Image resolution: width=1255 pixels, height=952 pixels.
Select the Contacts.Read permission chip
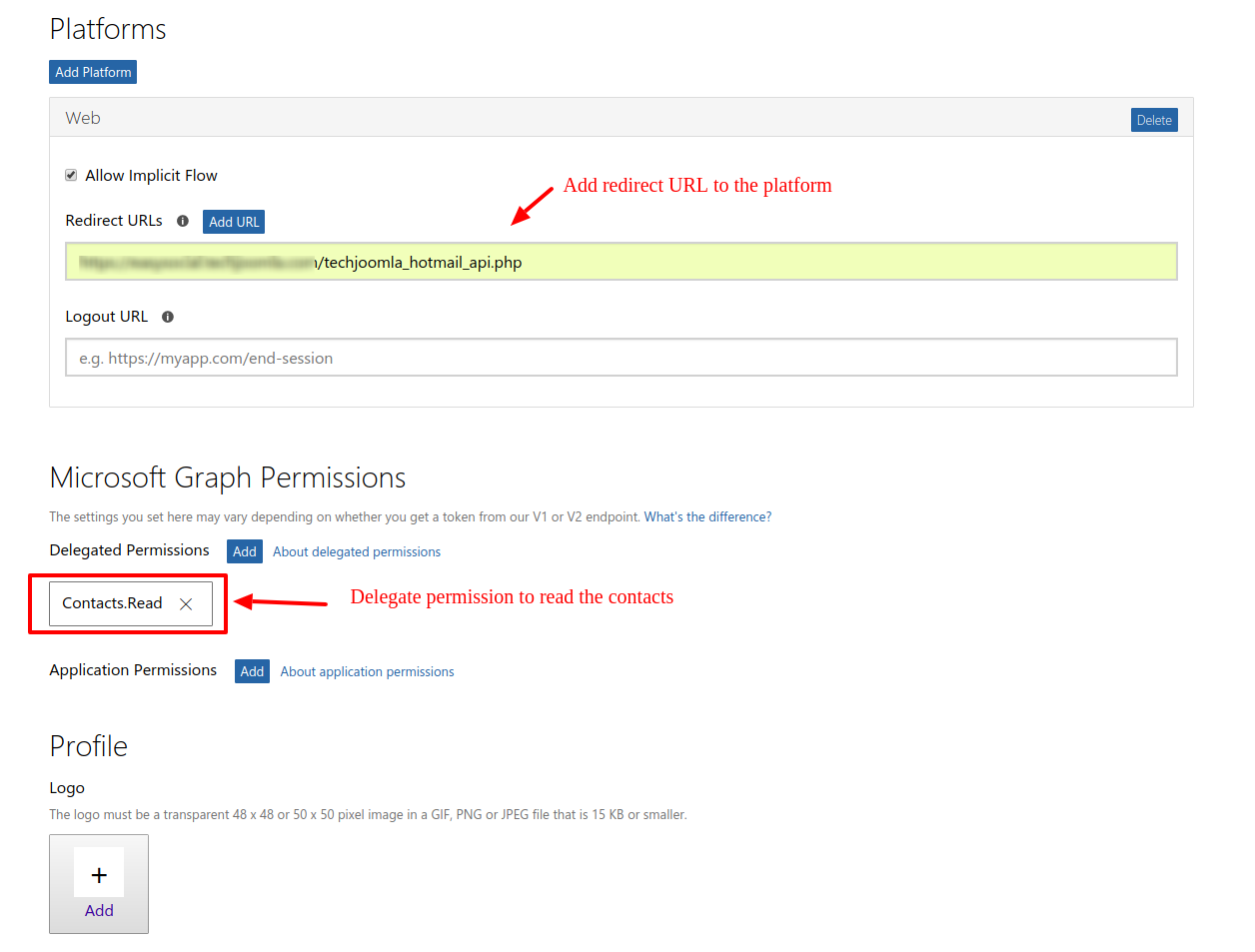coord(112,603)
